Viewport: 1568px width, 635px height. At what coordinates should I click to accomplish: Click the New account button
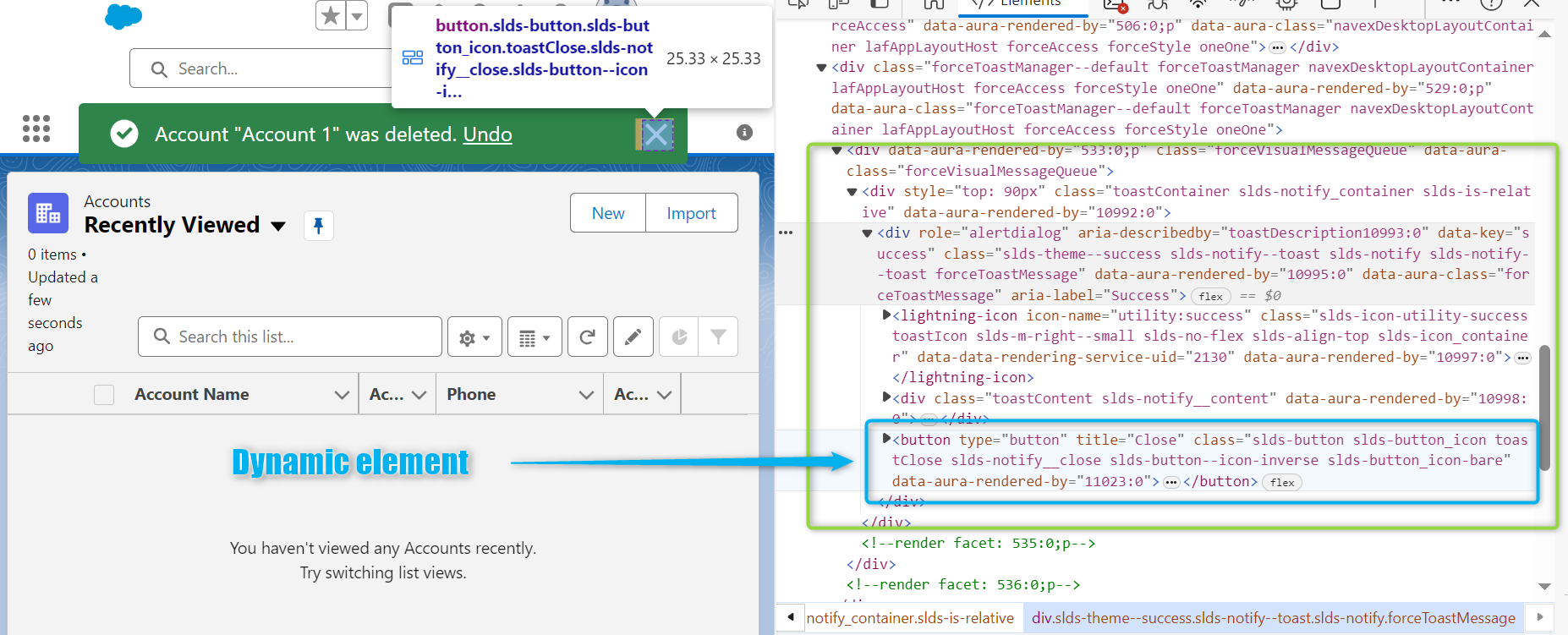coord(608,213)
